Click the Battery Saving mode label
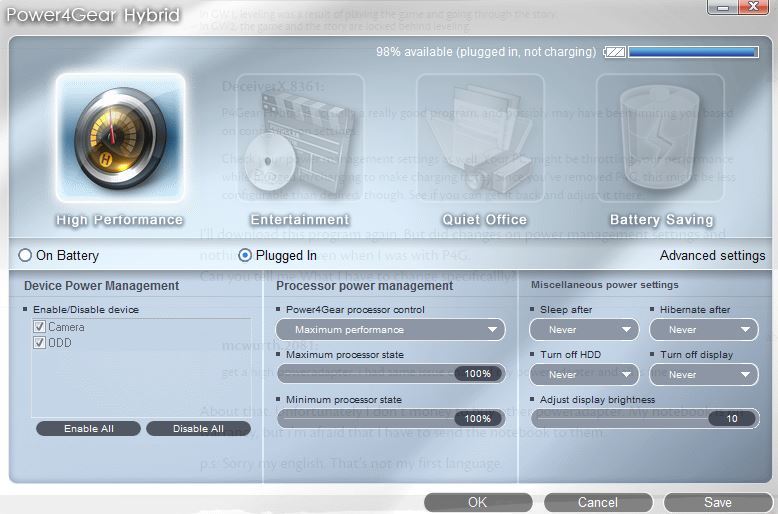778x514 pixels. pos(662,220)
